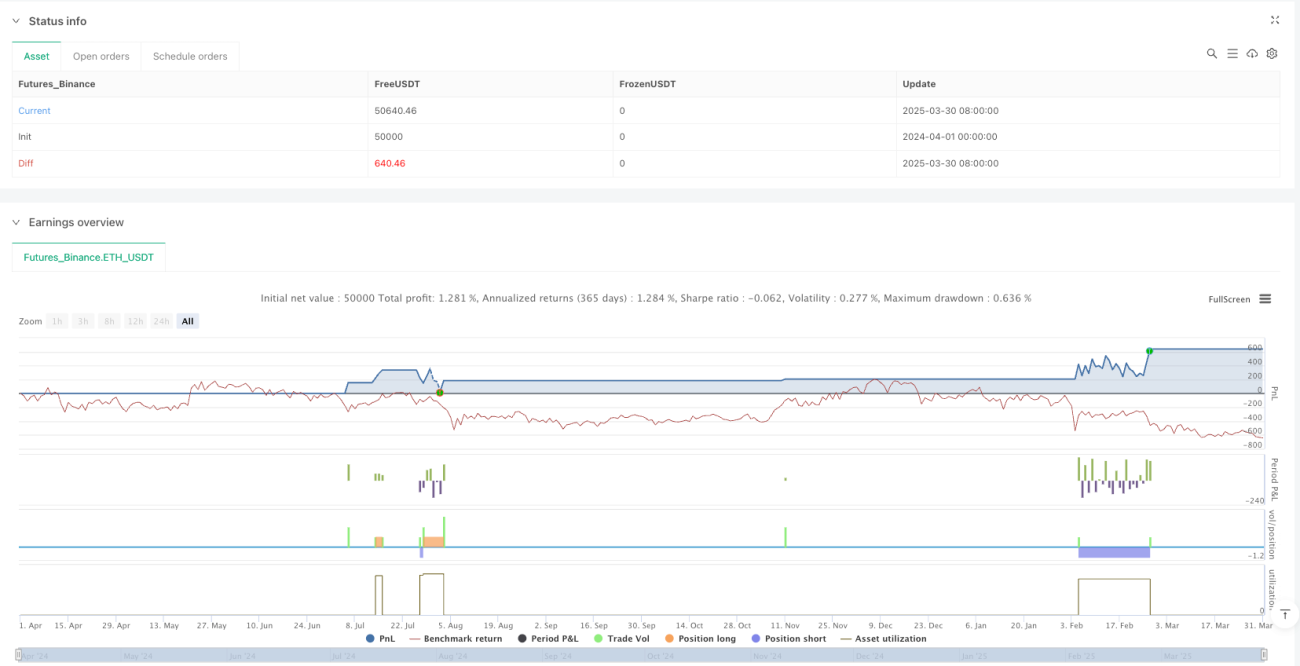Open the list view icon beside the search
The image size is (1300, 666).
tap(1232, 54)
